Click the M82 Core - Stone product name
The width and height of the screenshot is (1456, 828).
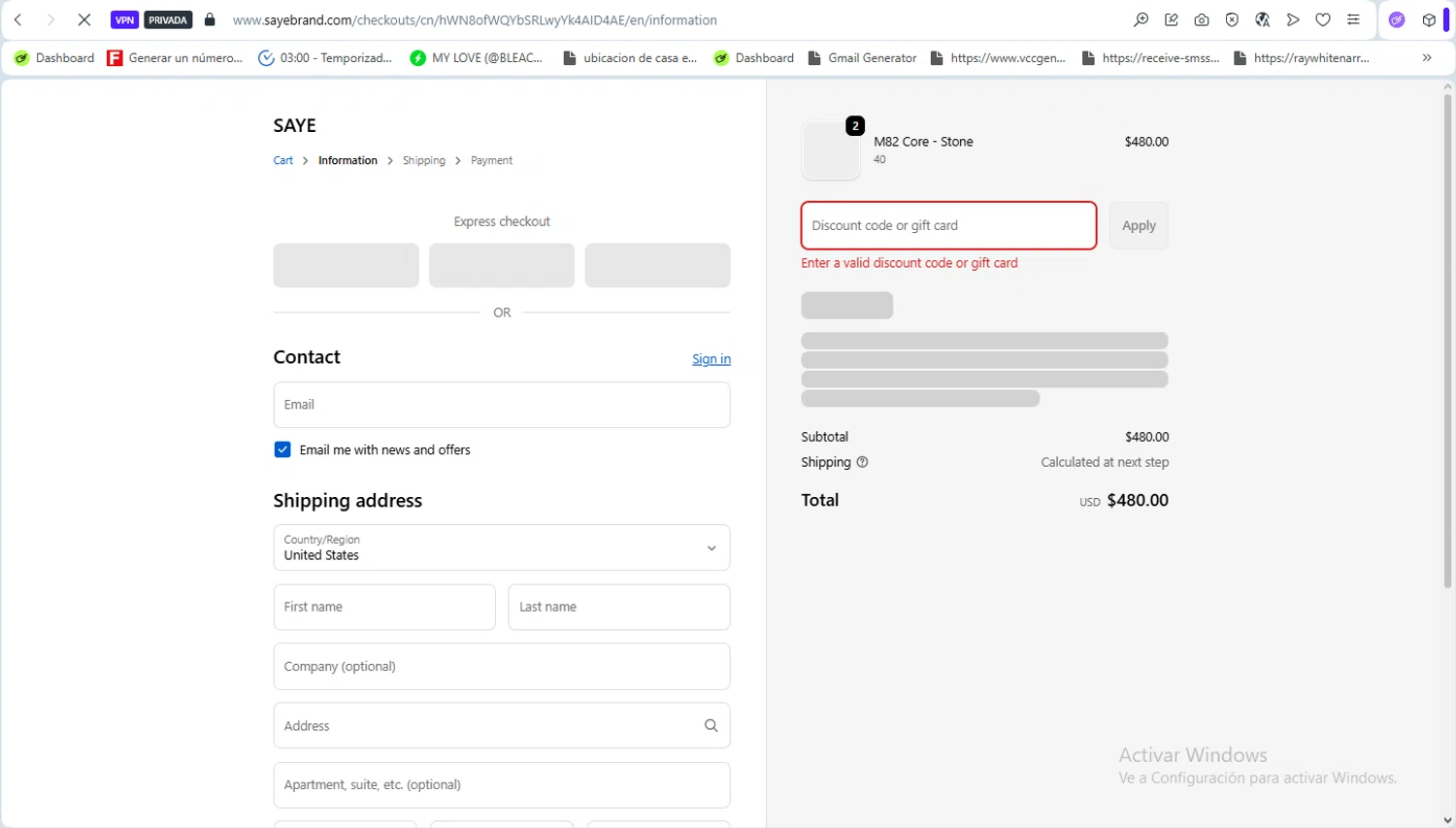coord(923,142)
